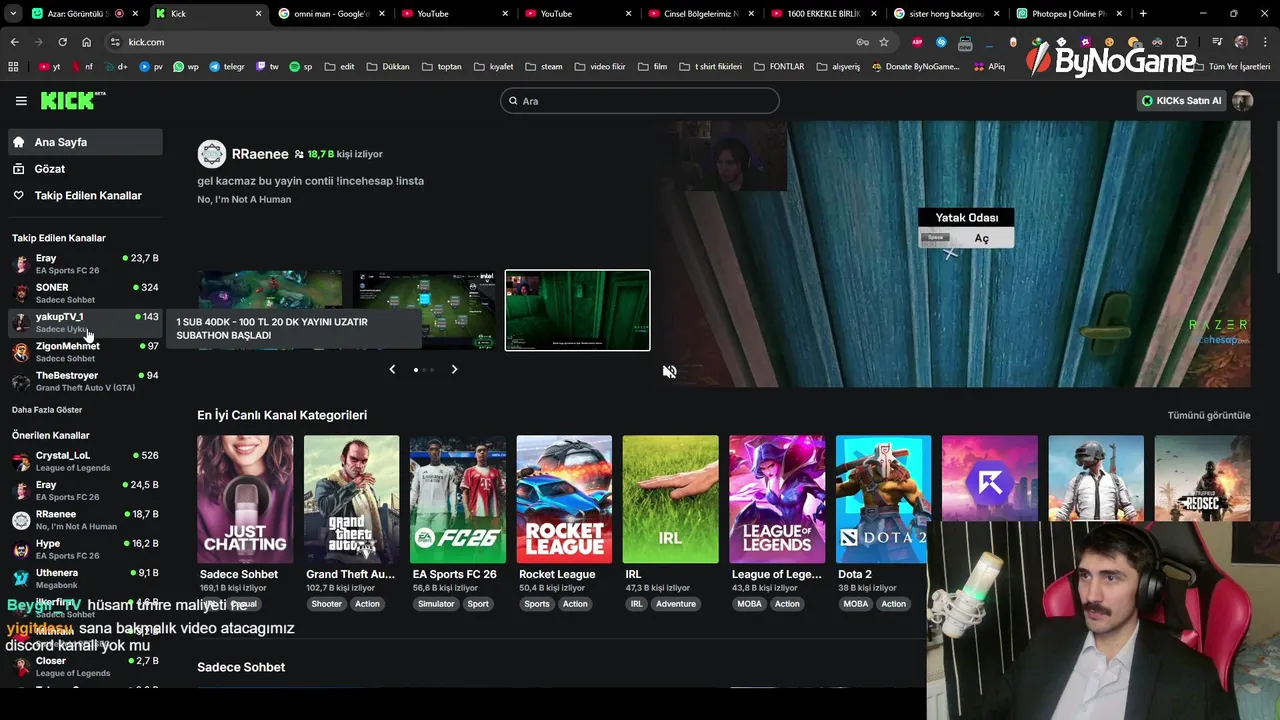
Task: Open the tw Twitch bookmark
Action: (x=268, y=67)
